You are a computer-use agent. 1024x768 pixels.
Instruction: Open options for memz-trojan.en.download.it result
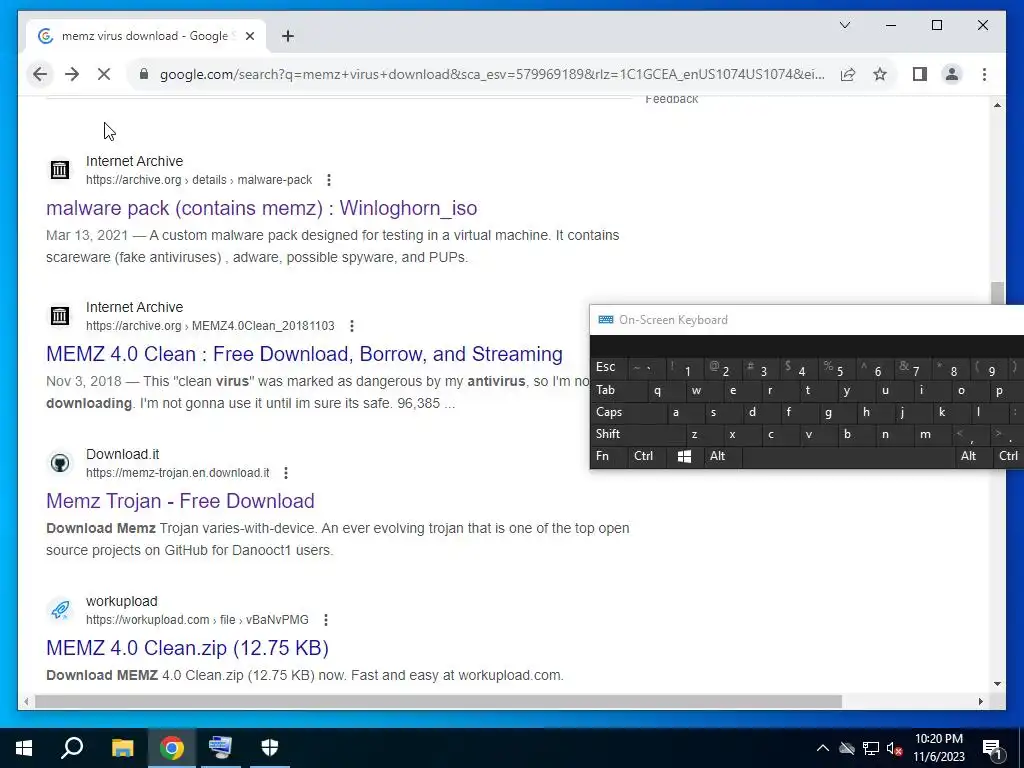(x=285, y=473)
